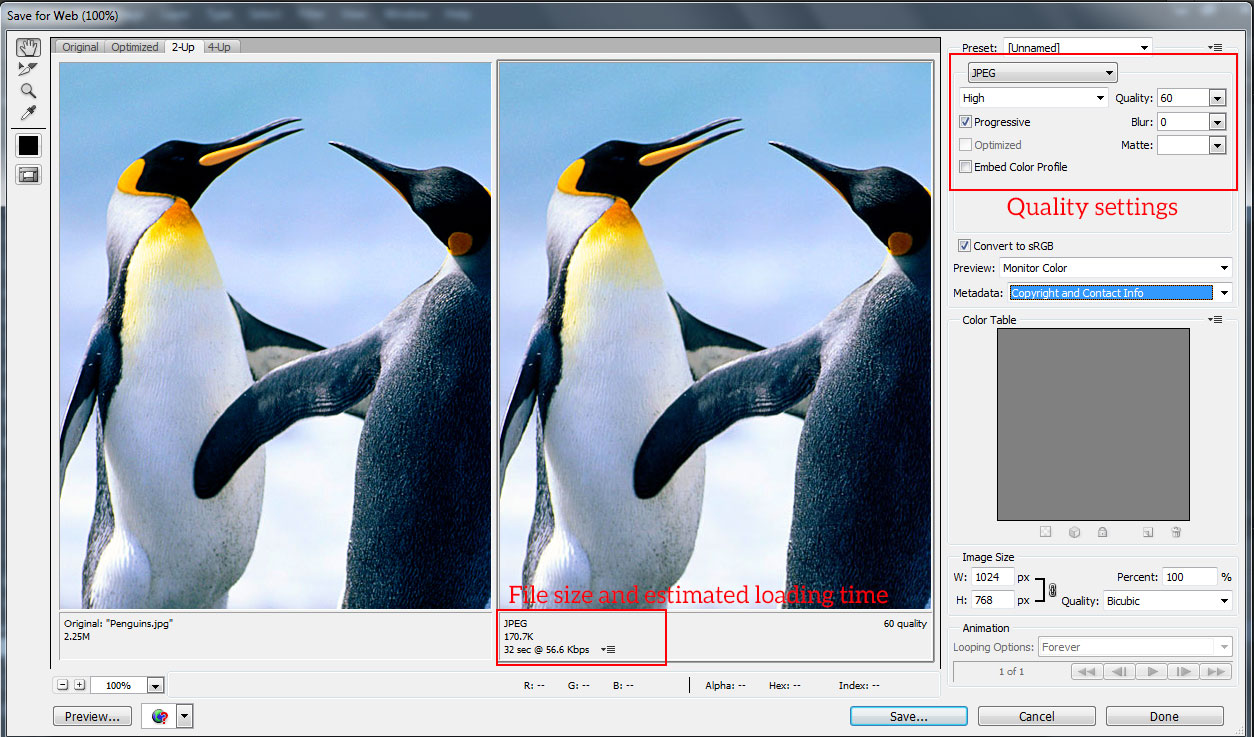The width and height of the screenshot is (1254, 737).
Task: Click the Save... button
Action: [x=908, y=716]
